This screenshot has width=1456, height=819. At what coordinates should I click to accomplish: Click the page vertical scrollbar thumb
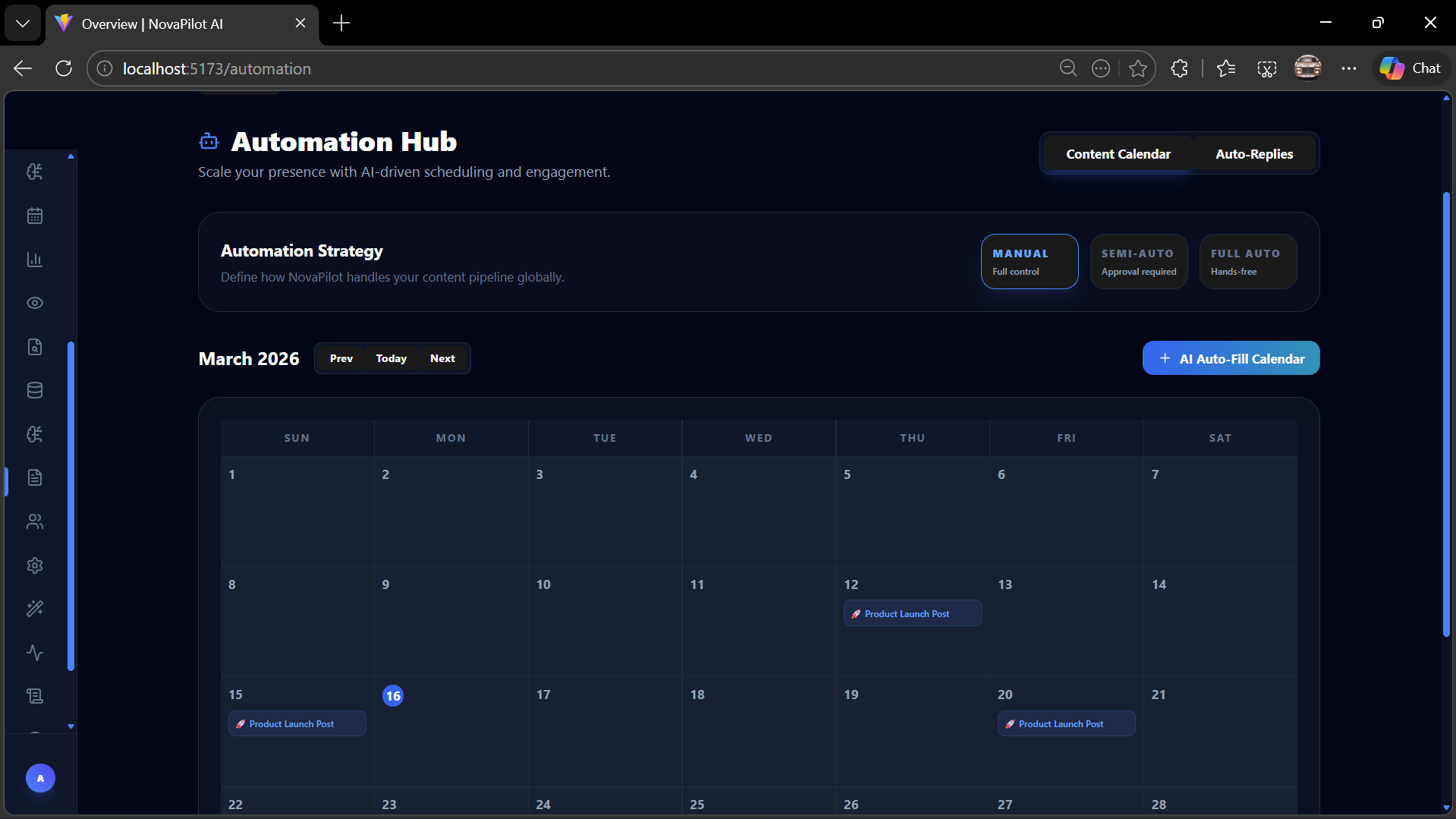[x=1446, y=414]
